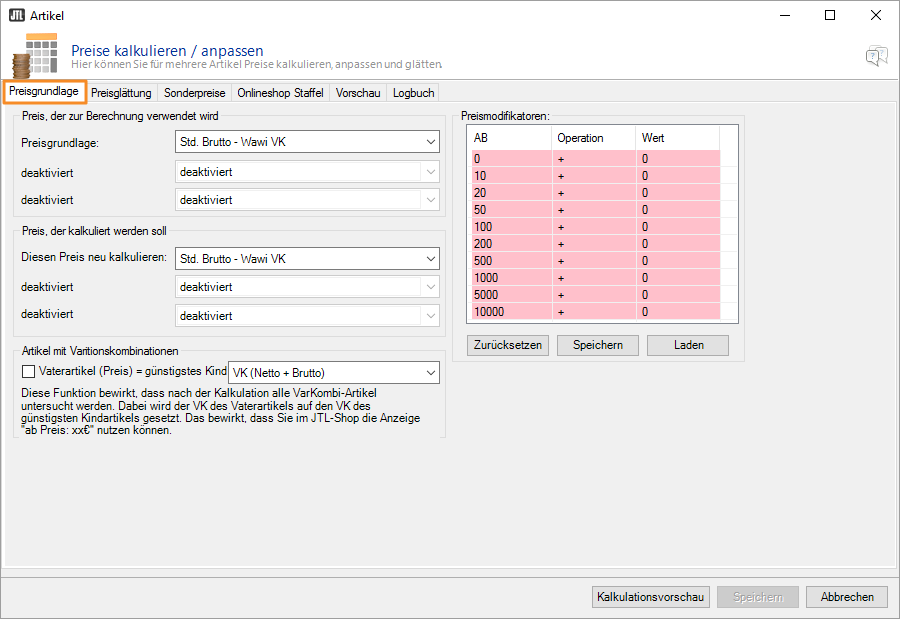Open the VK (Netto + Brutto) dropdown
900x619 pixels.
click(x=334, y=372)
